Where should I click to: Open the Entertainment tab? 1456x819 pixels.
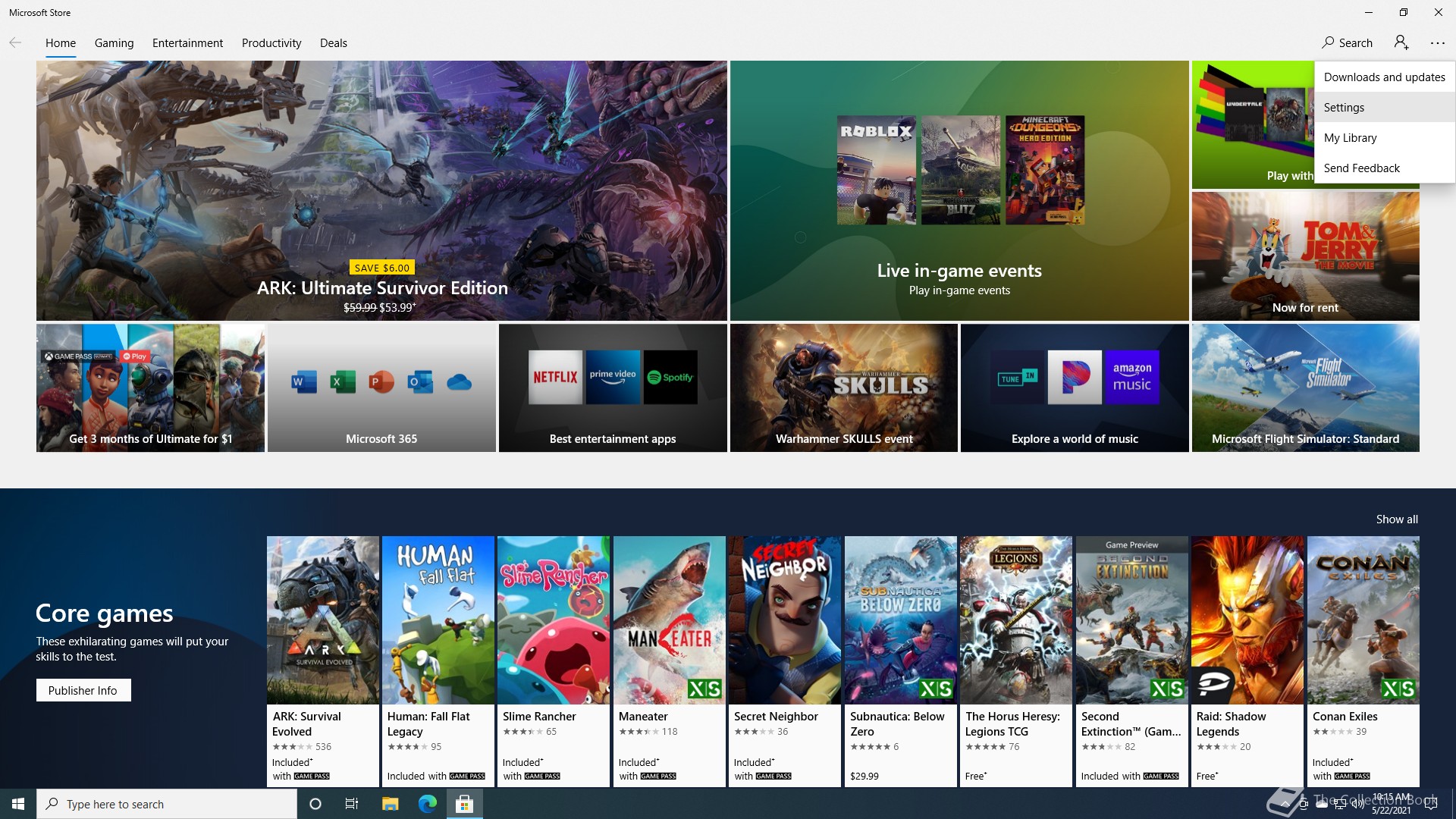(x=187, y=42)
